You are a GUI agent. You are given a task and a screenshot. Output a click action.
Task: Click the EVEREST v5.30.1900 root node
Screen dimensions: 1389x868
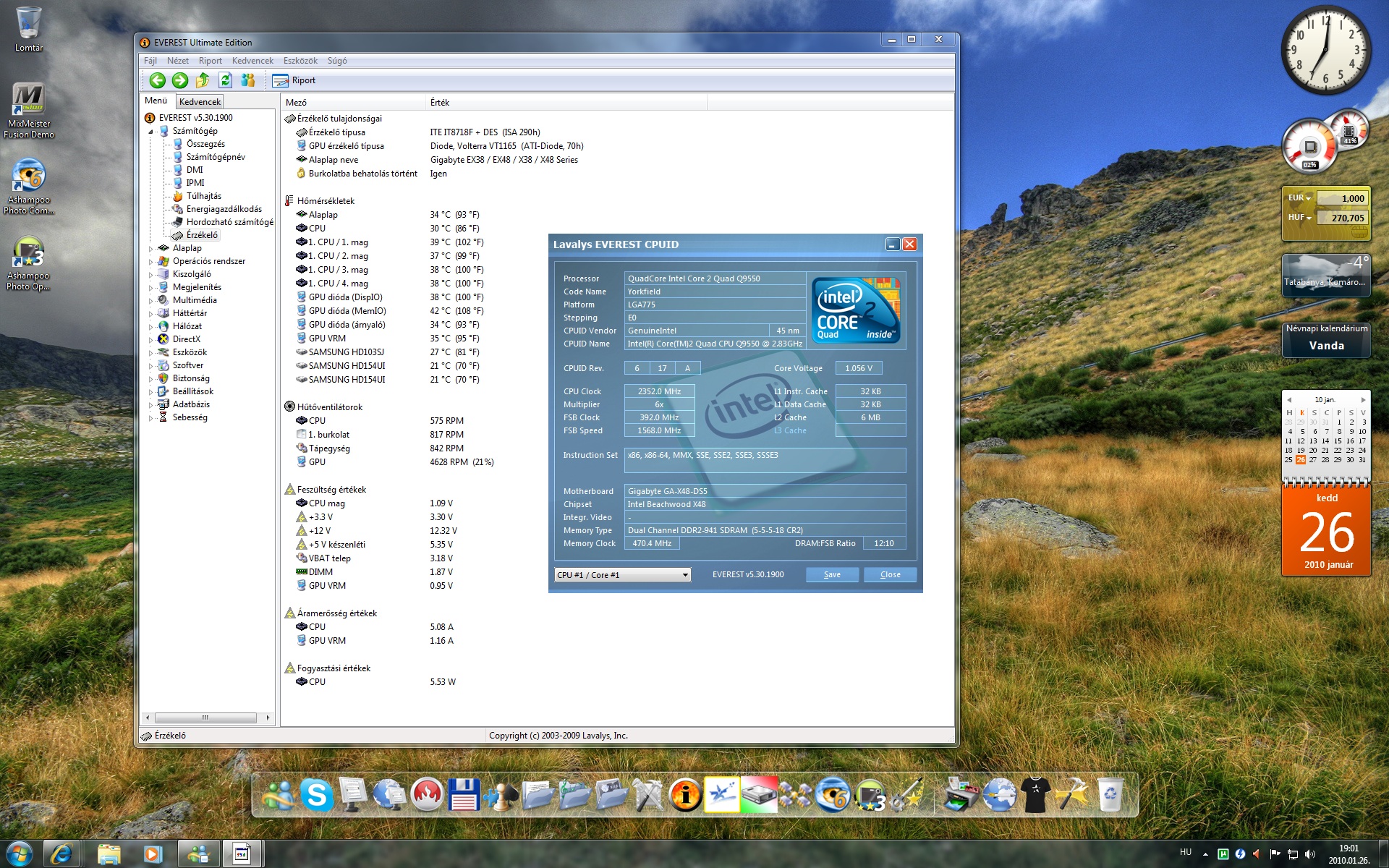tap(195, 118)
